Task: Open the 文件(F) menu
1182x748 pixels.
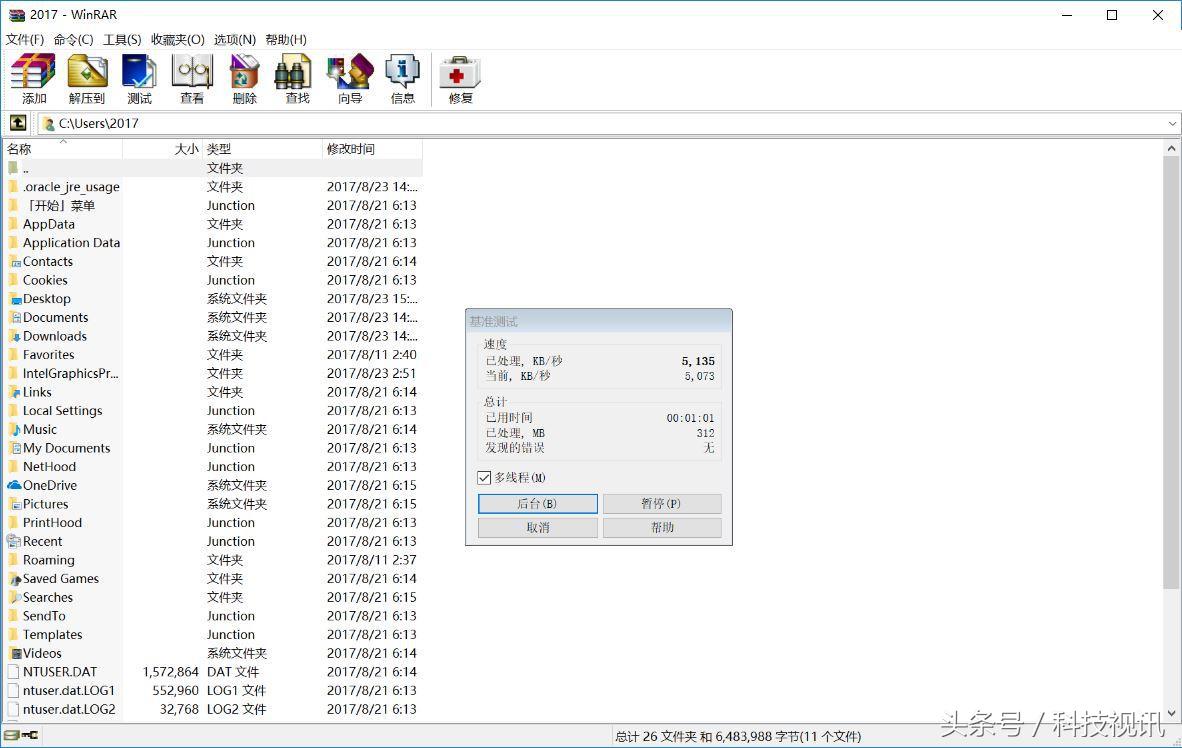Action: click(x=25, y=39)
